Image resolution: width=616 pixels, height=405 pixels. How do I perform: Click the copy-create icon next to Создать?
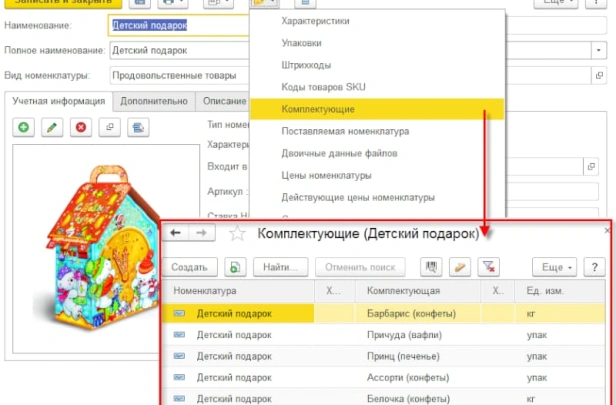(235, 267)
